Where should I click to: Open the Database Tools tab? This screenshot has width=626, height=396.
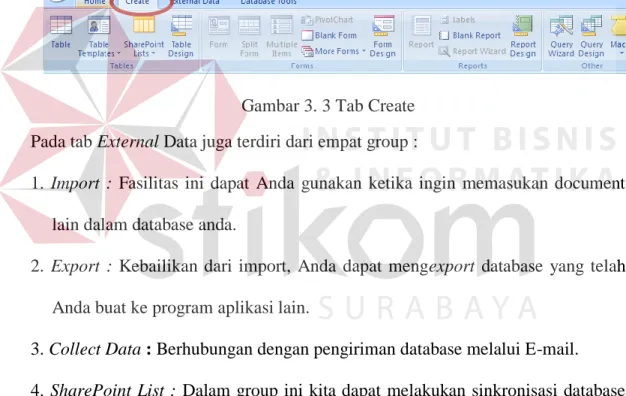point(268,2)
